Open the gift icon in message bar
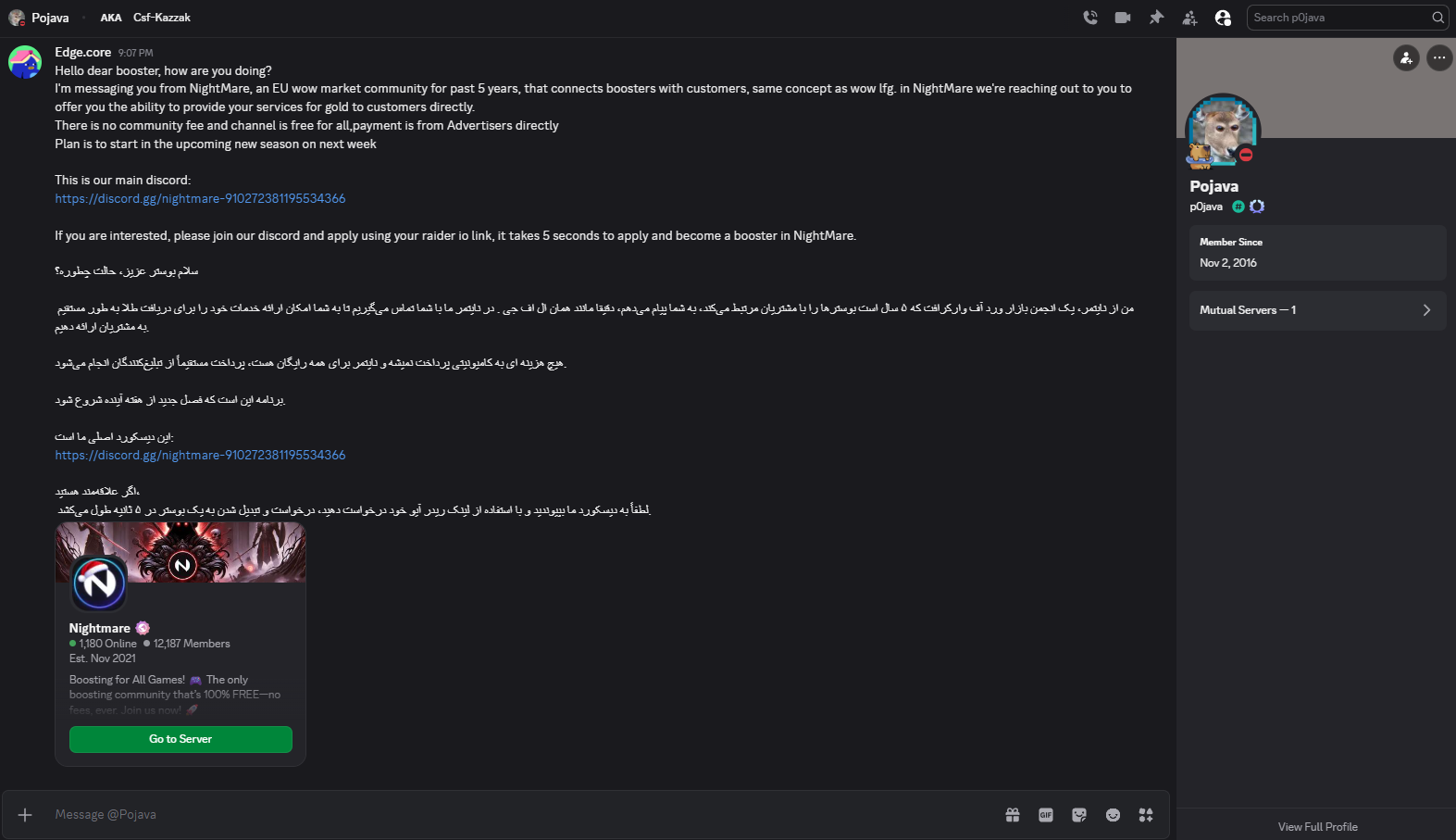The image size is (1456, 840). point(1013,815)
